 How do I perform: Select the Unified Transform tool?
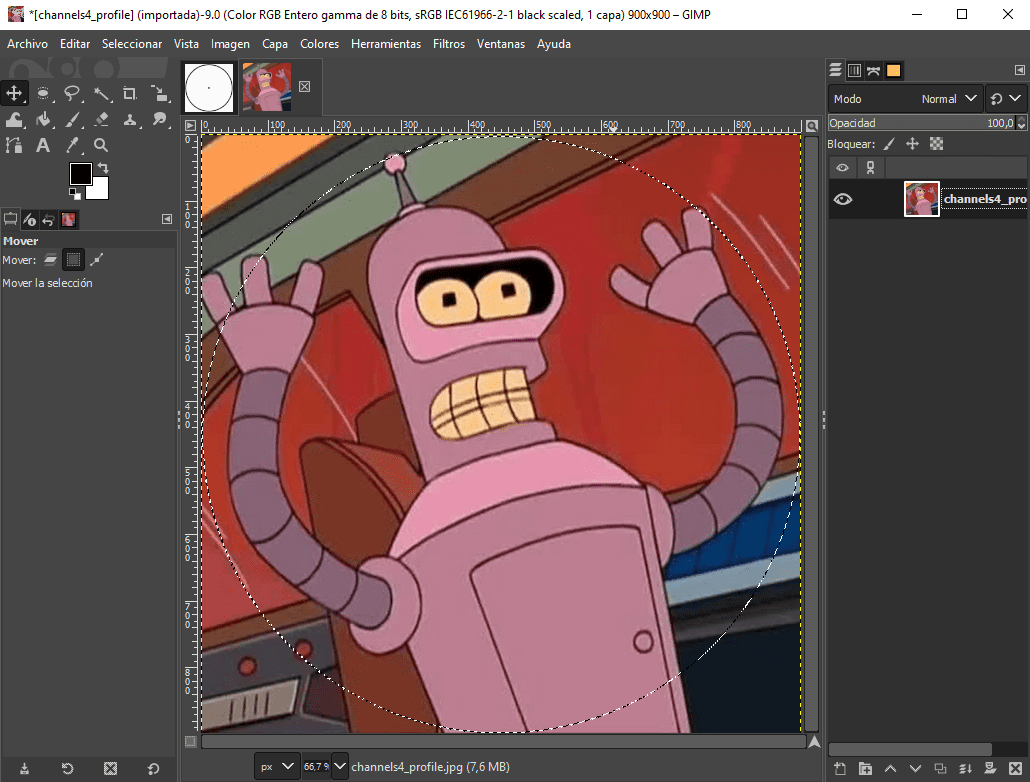click(x=158, y=93)
